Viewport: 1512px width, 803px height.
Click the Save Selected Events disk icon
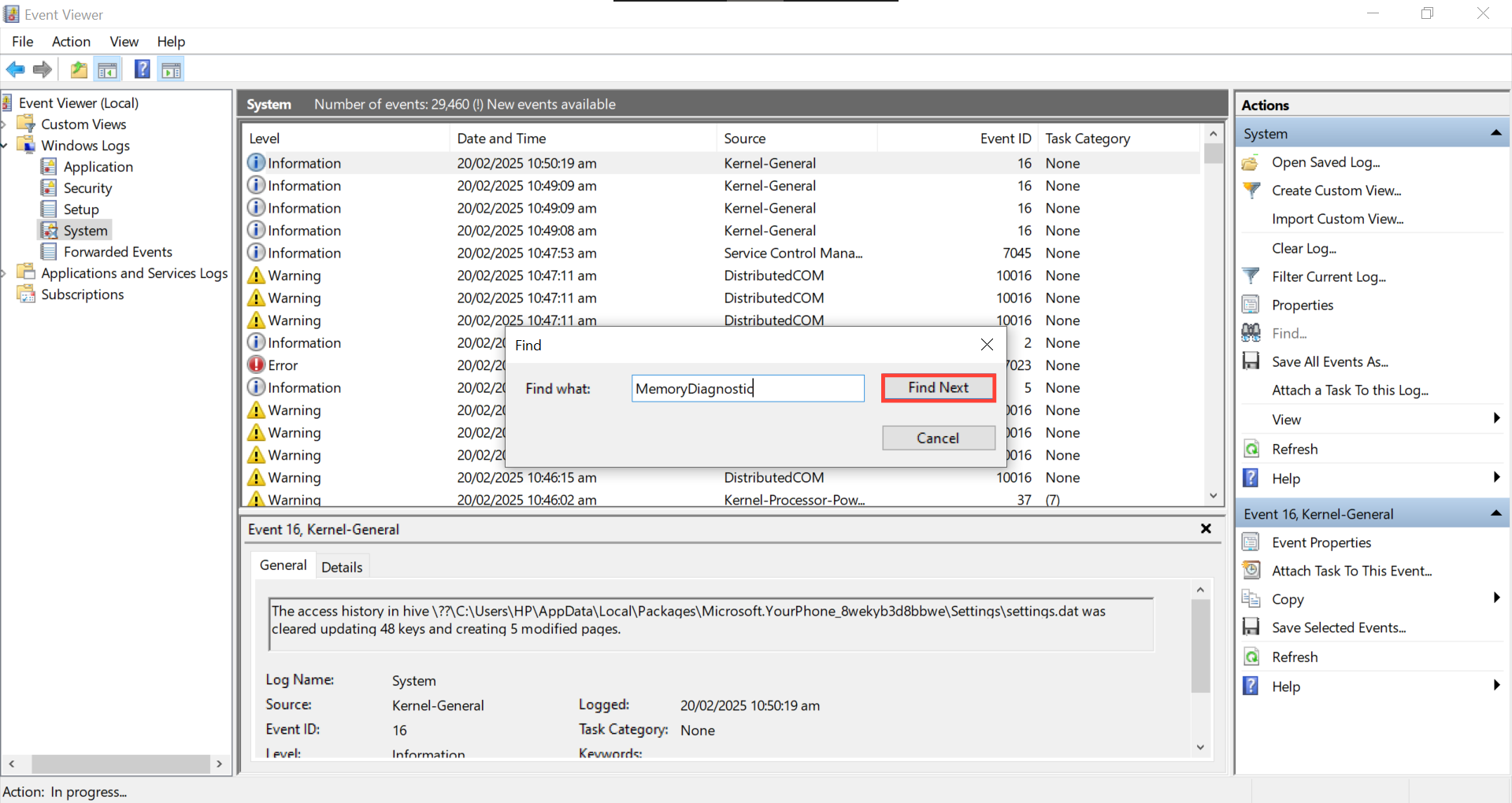pos(1251,627)
